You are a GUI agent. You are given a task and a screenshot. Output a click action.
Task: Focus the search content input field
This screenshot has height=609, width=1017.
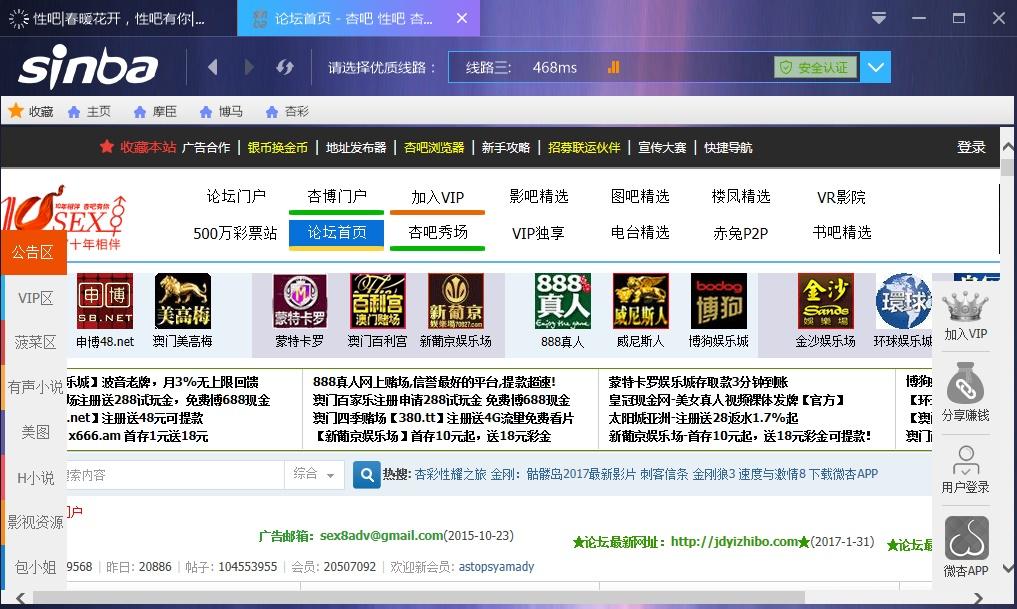point(175,475)
